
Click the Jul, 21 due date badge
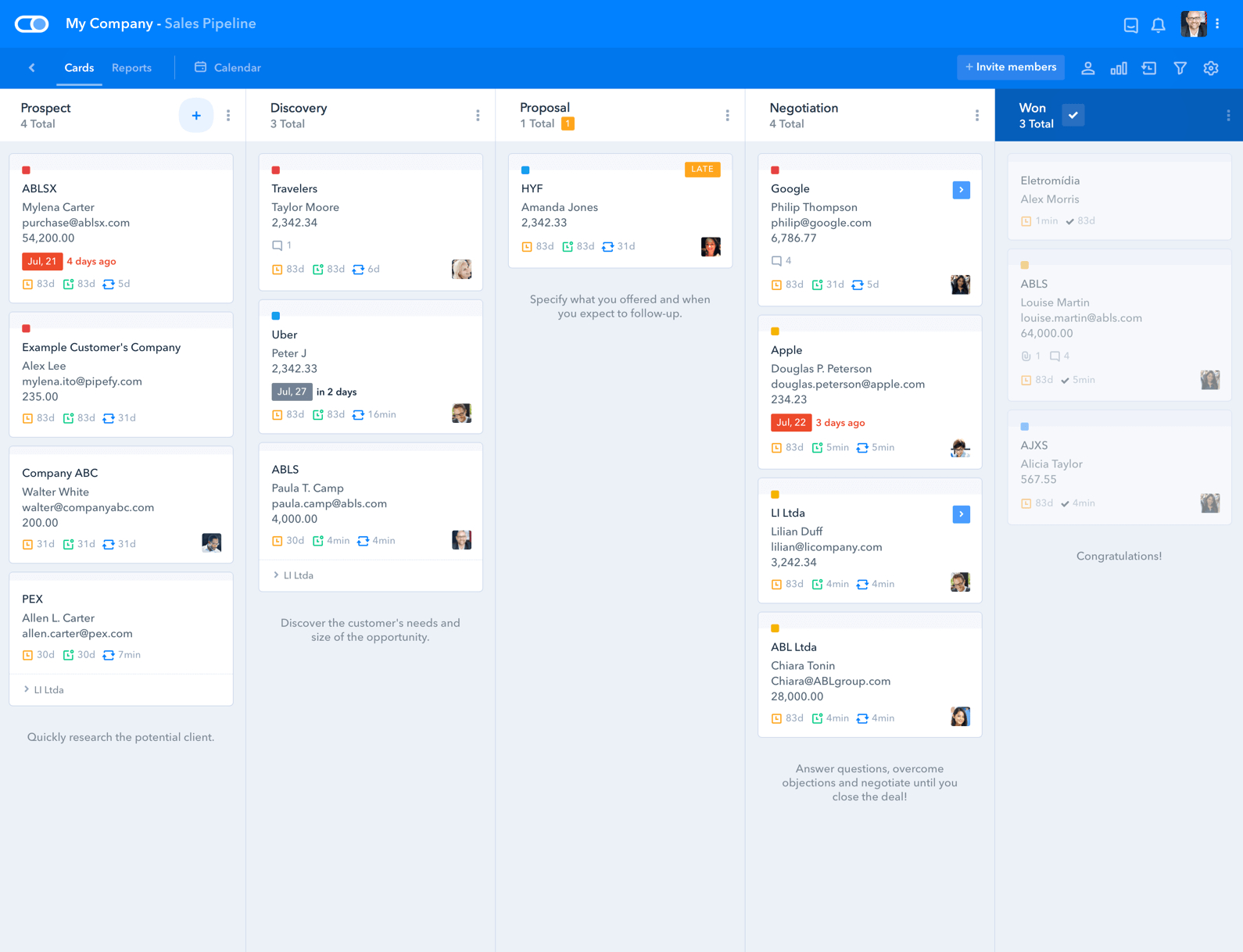pyautogui.click(x=42, y=261)
